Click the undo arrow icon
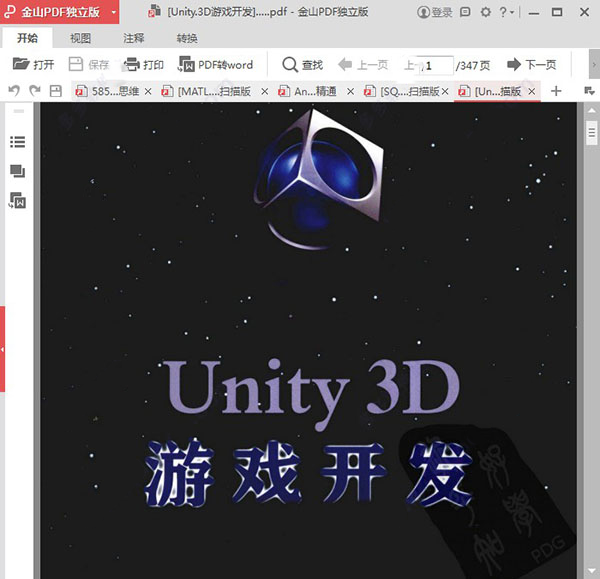Screen dimensions: 600x579 click(x=14, y=91)
